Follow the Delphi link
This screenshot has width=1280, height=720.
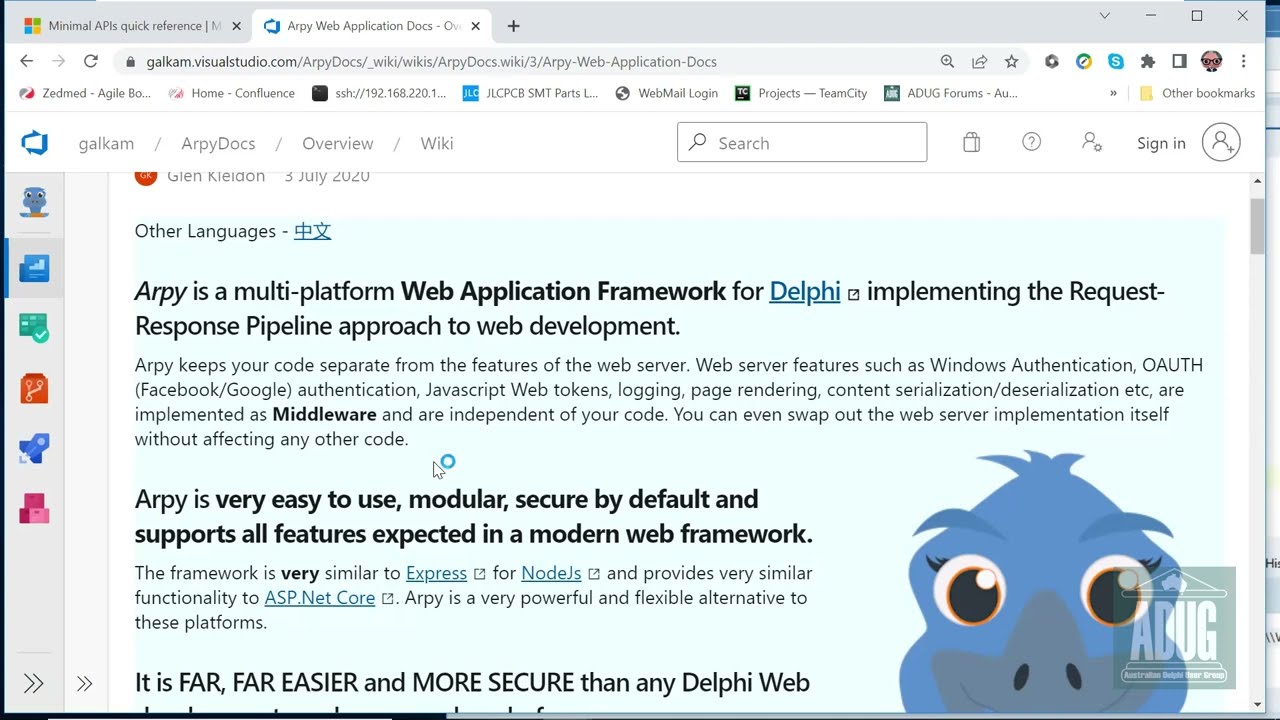tap(805, 291)
